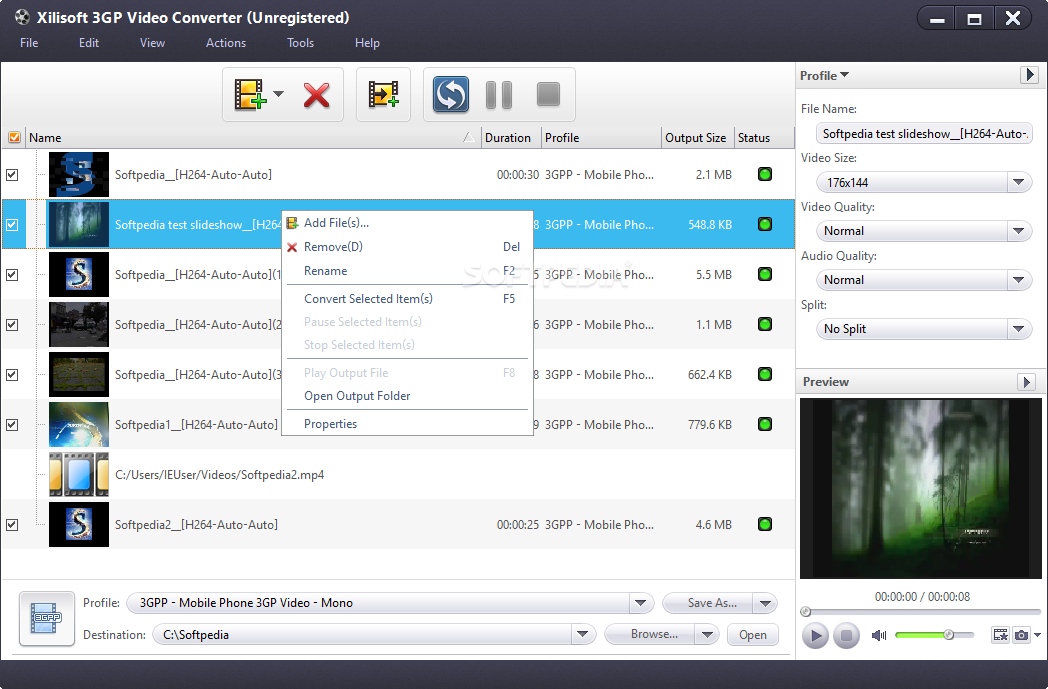Open the snapshot options dropdown arrow in Preview
The image size is (1048, 689).
(1037, 635)
